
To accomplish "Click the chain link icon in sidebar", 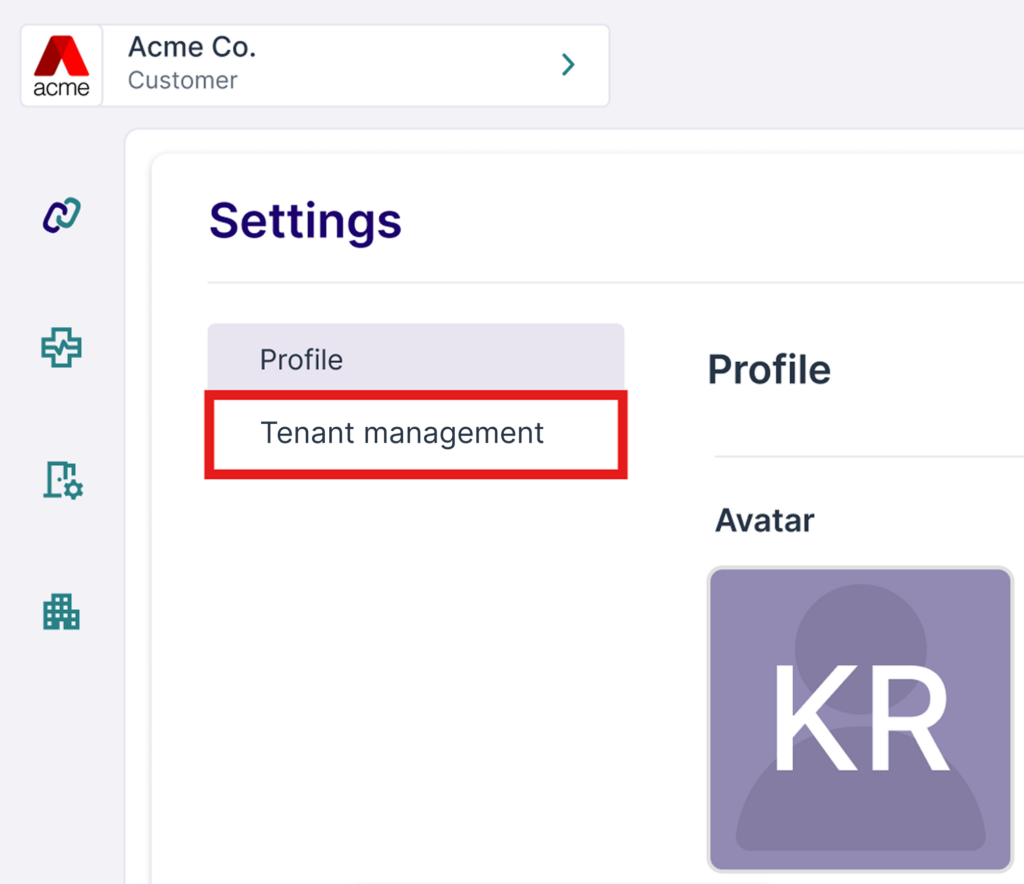I will pyautogui.click(x=61, y=214).
